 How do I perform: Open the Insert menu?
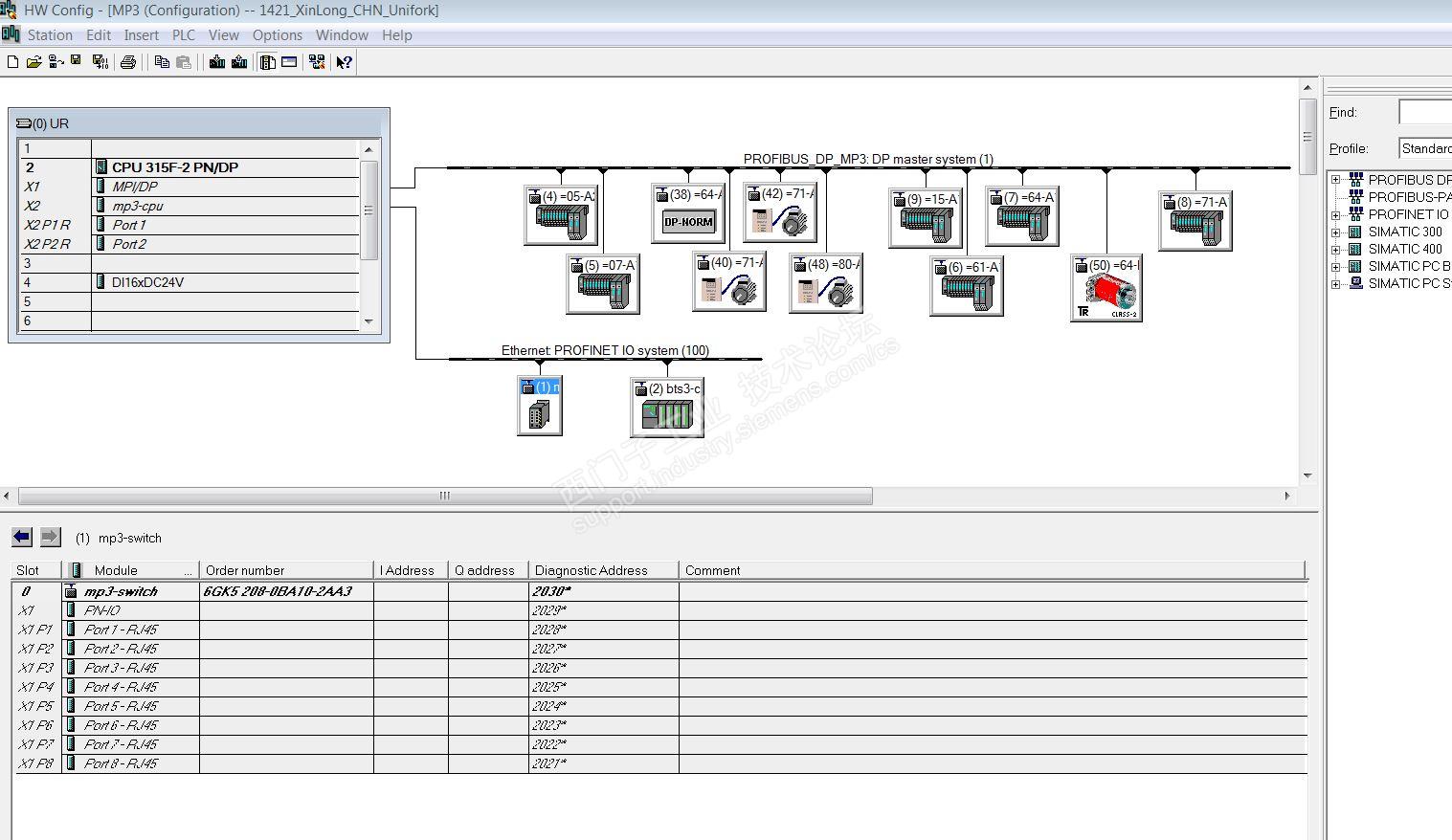click(142, 35)
